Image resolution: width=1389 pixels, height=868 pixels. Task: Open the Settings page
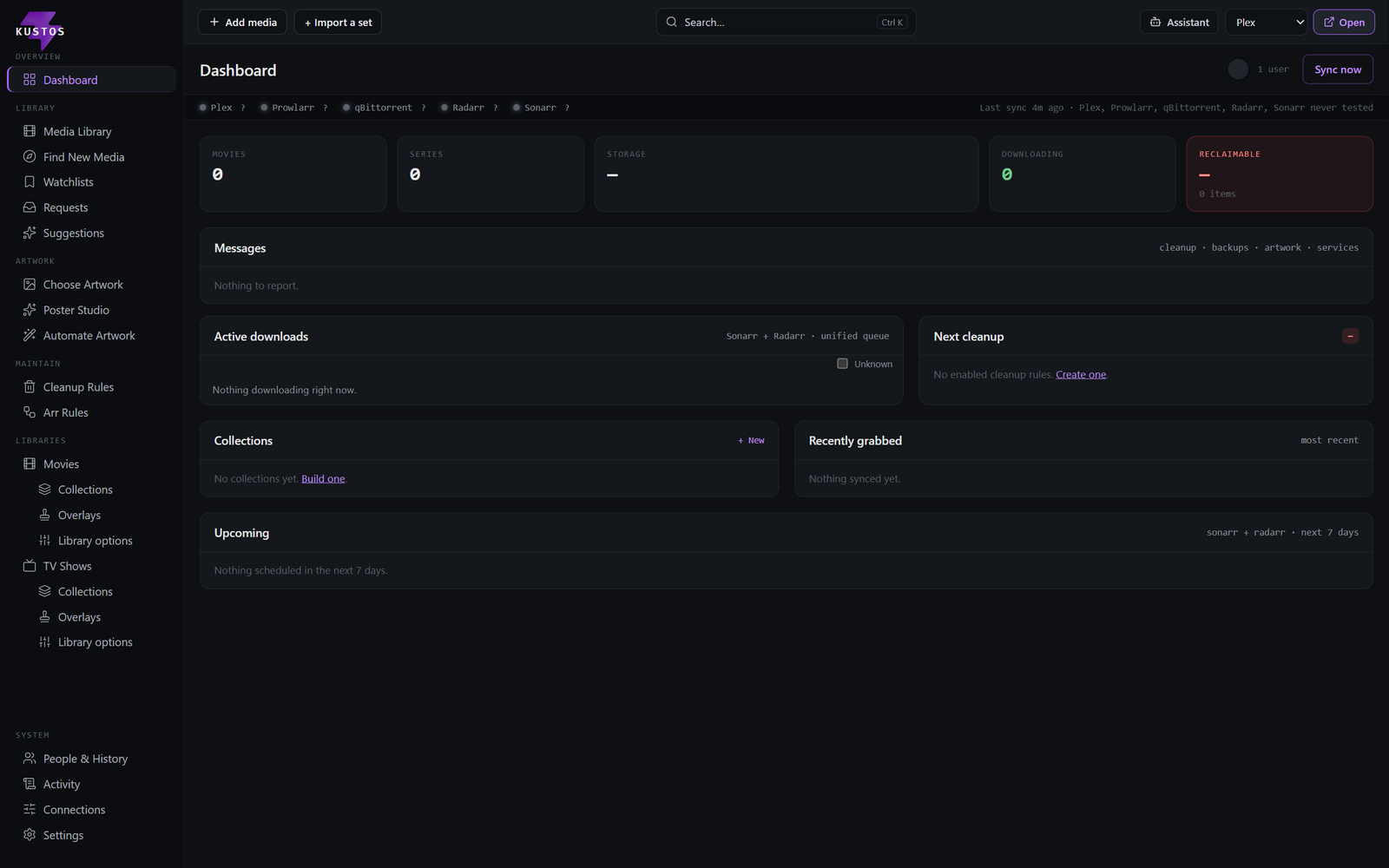click(x=91, y=835)
